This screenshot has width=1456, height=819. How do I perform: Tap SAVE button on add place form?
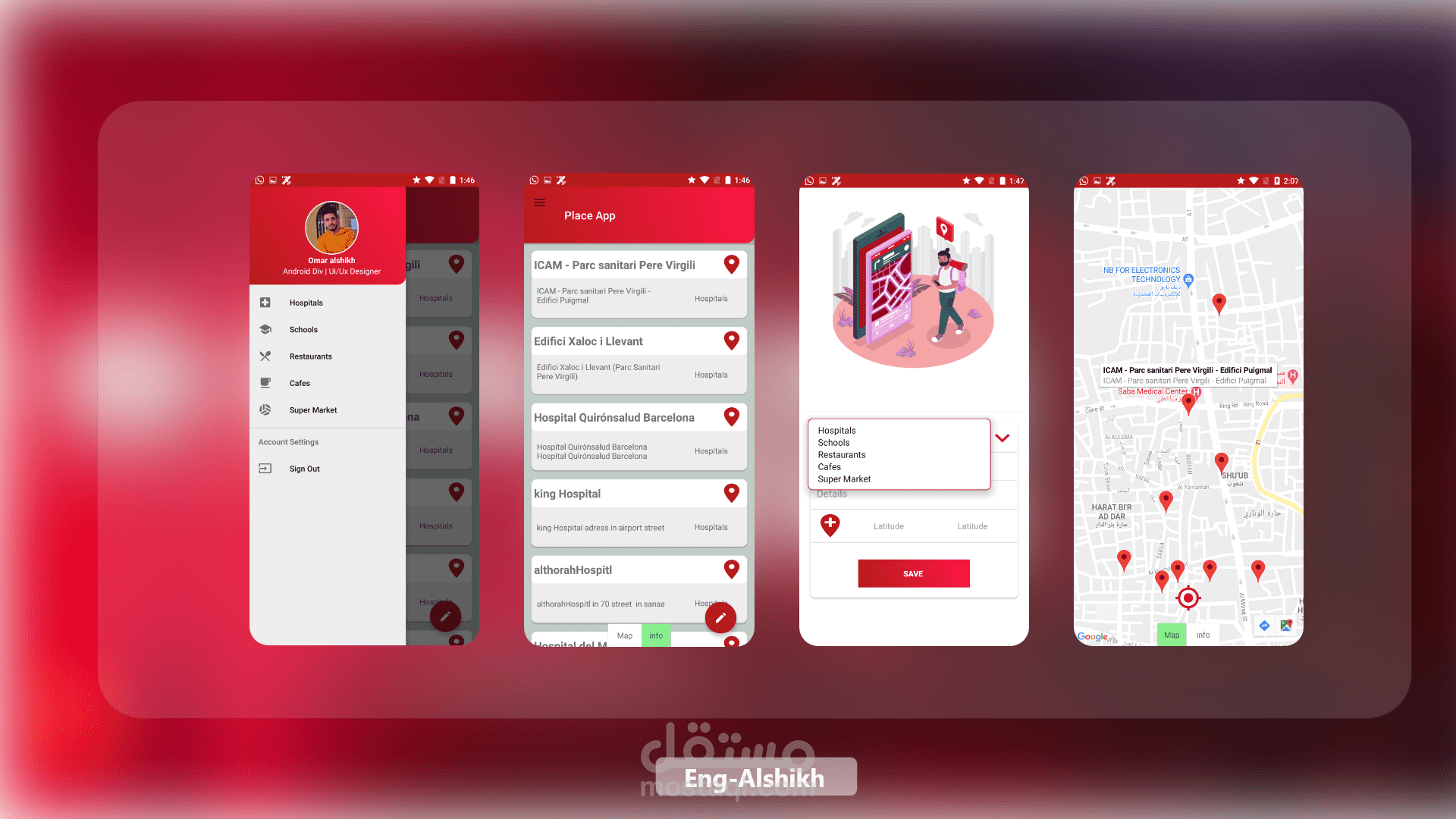913,573
